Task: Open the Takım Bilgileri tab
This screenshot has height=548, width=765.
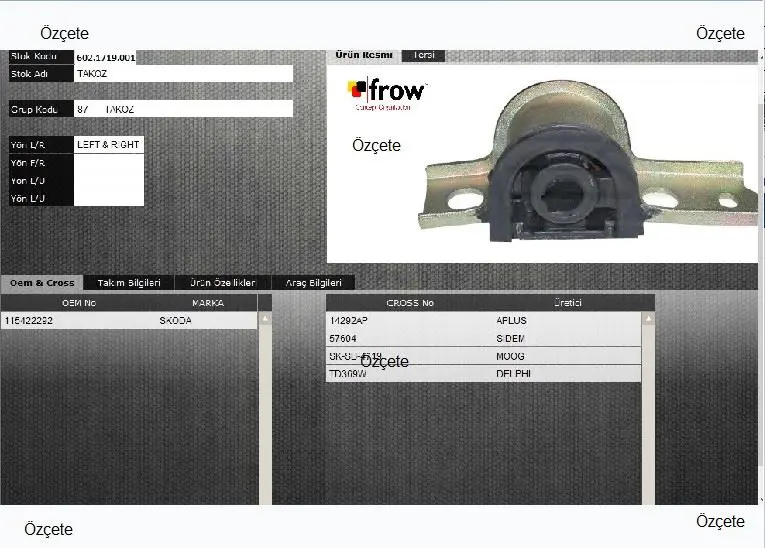Action: [129, 283]
